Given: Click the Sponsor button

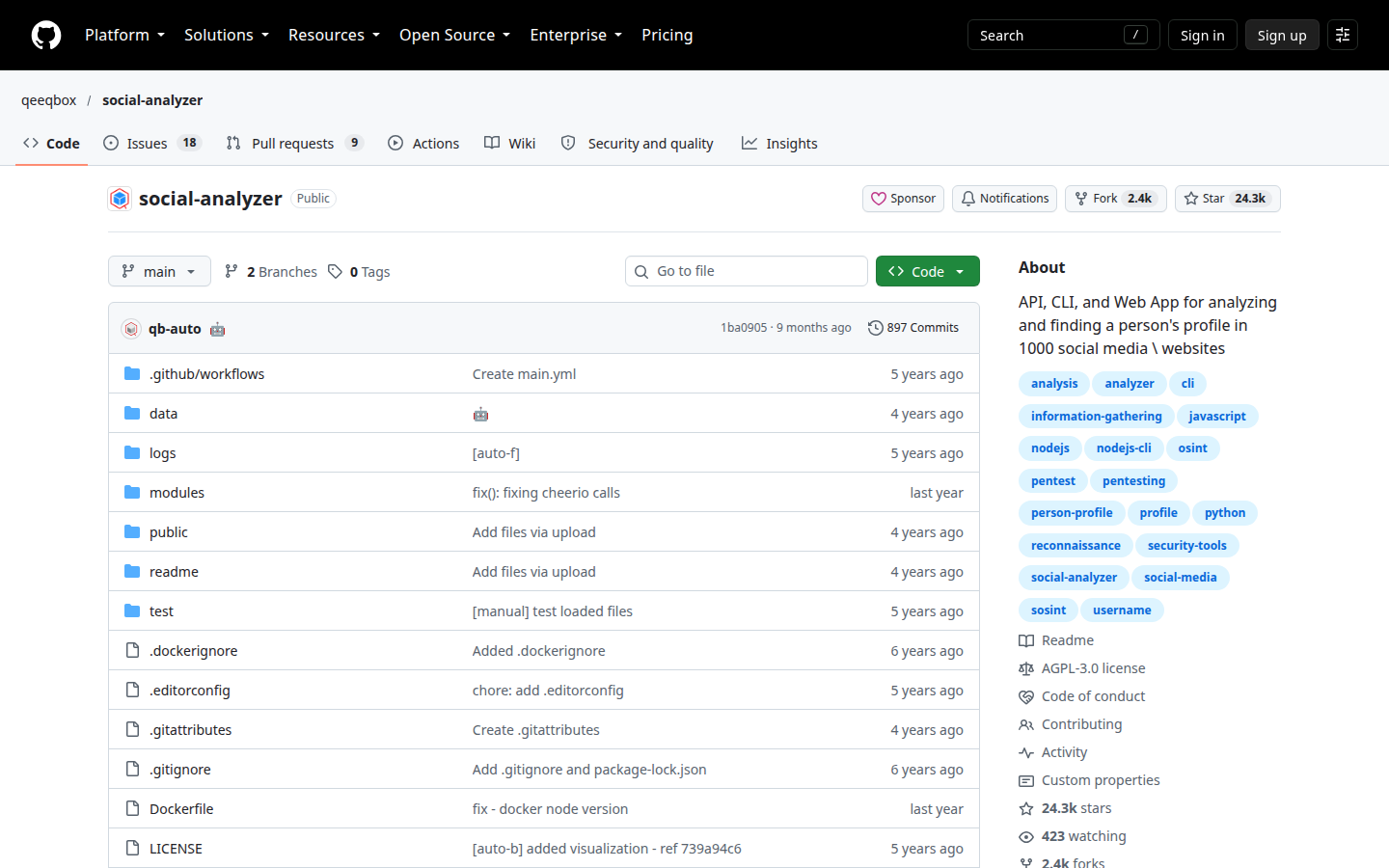Looking at the screenshot, I should click(x=903, y=199).
